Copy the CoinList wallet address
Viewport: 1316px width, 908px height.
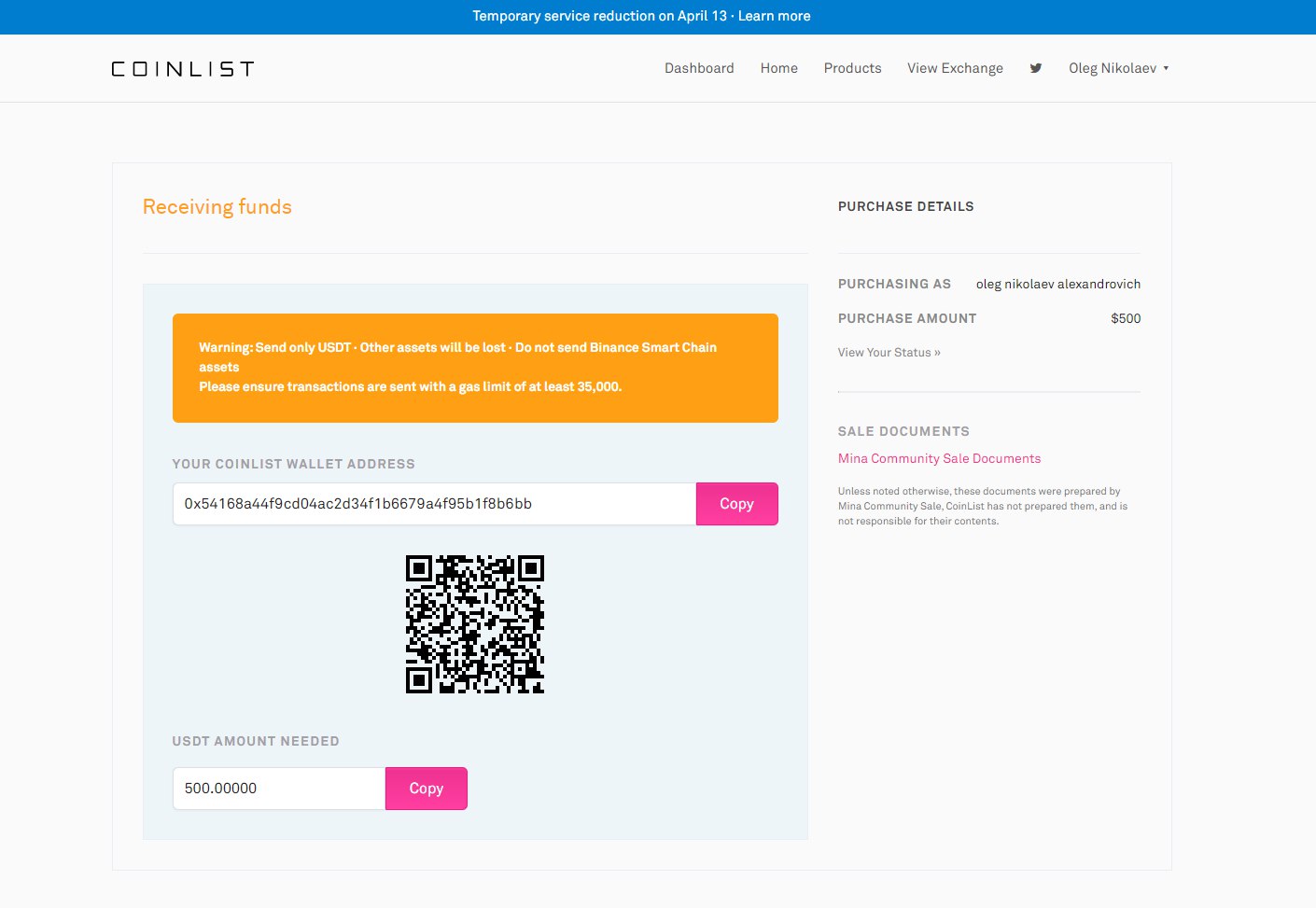[736, 504]
